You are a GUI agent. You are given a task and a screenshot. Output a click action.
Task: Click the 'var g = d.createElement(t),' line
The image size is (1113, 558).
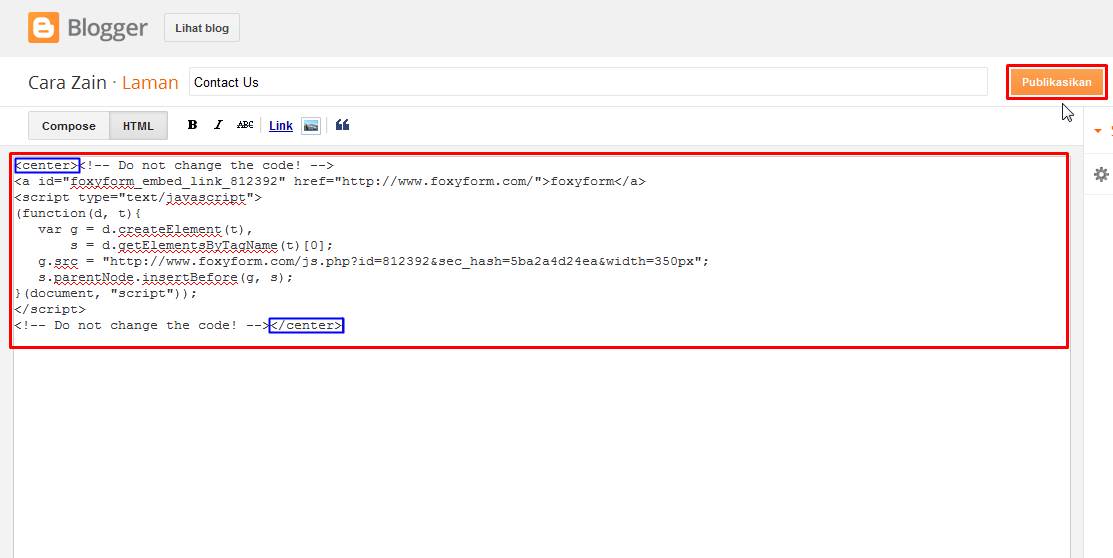pos(146,229)
